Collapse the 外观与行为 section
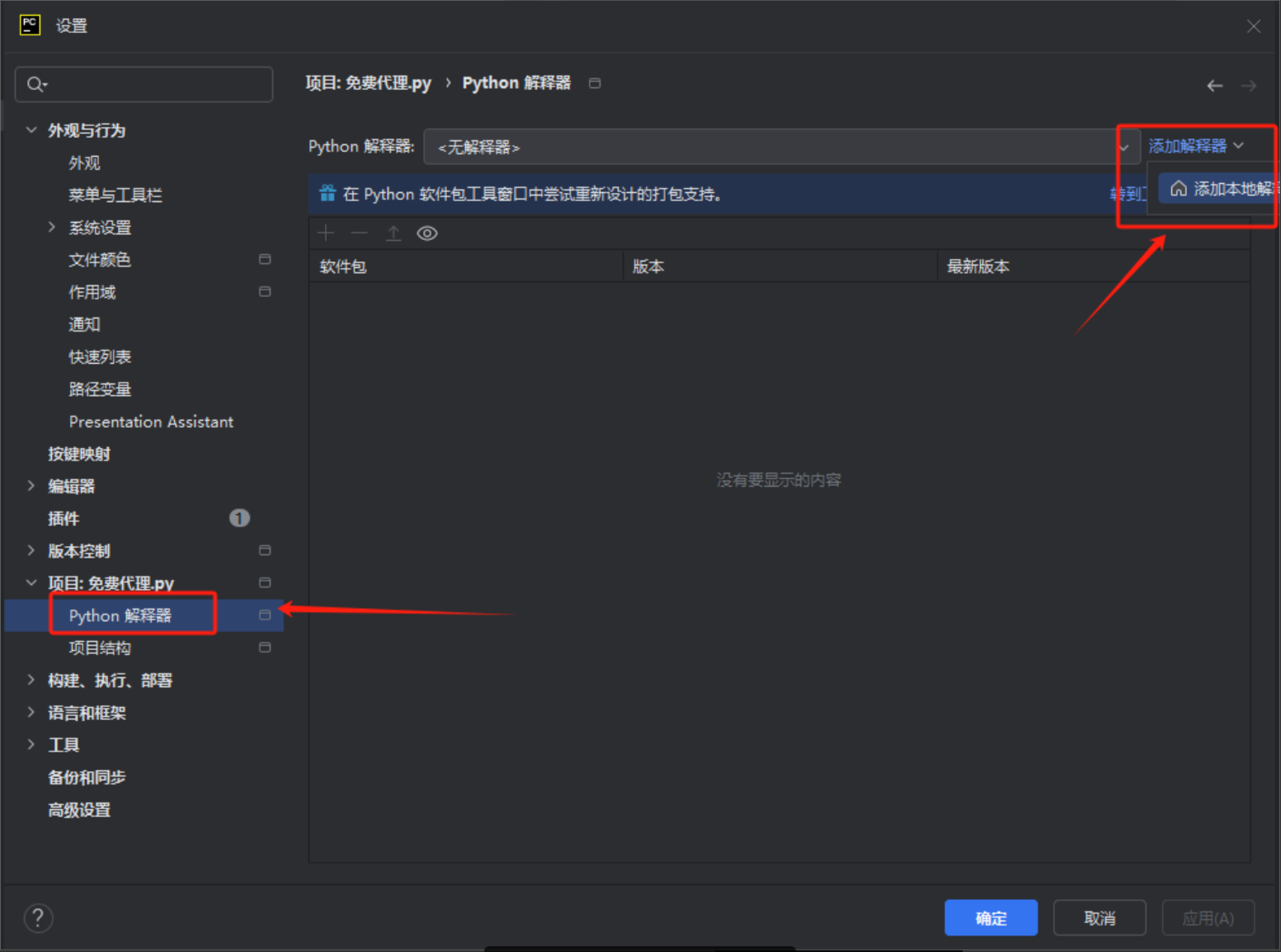 31,130
